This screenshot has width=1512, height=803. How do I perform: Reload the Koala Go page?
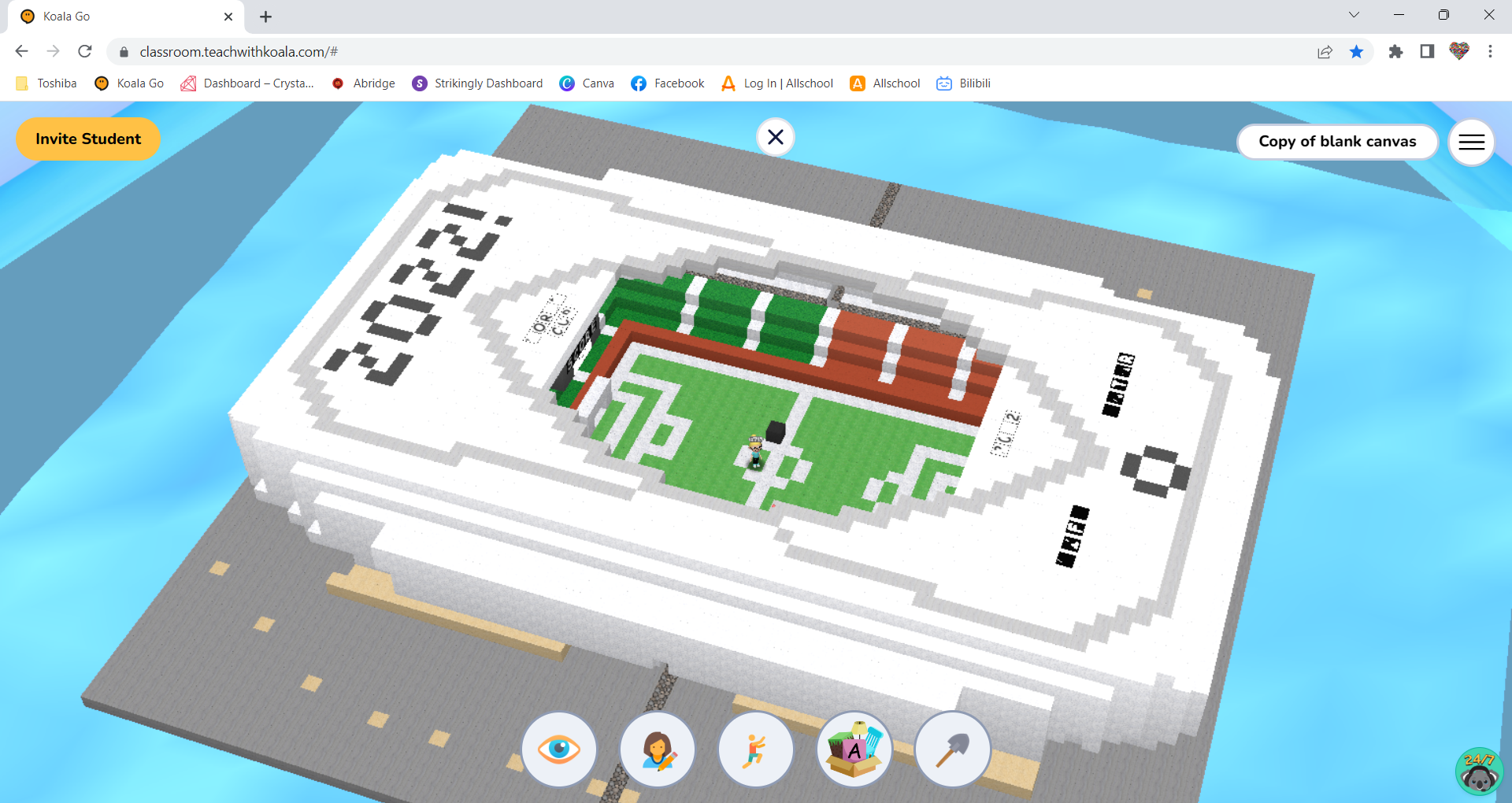pos(85,51)
